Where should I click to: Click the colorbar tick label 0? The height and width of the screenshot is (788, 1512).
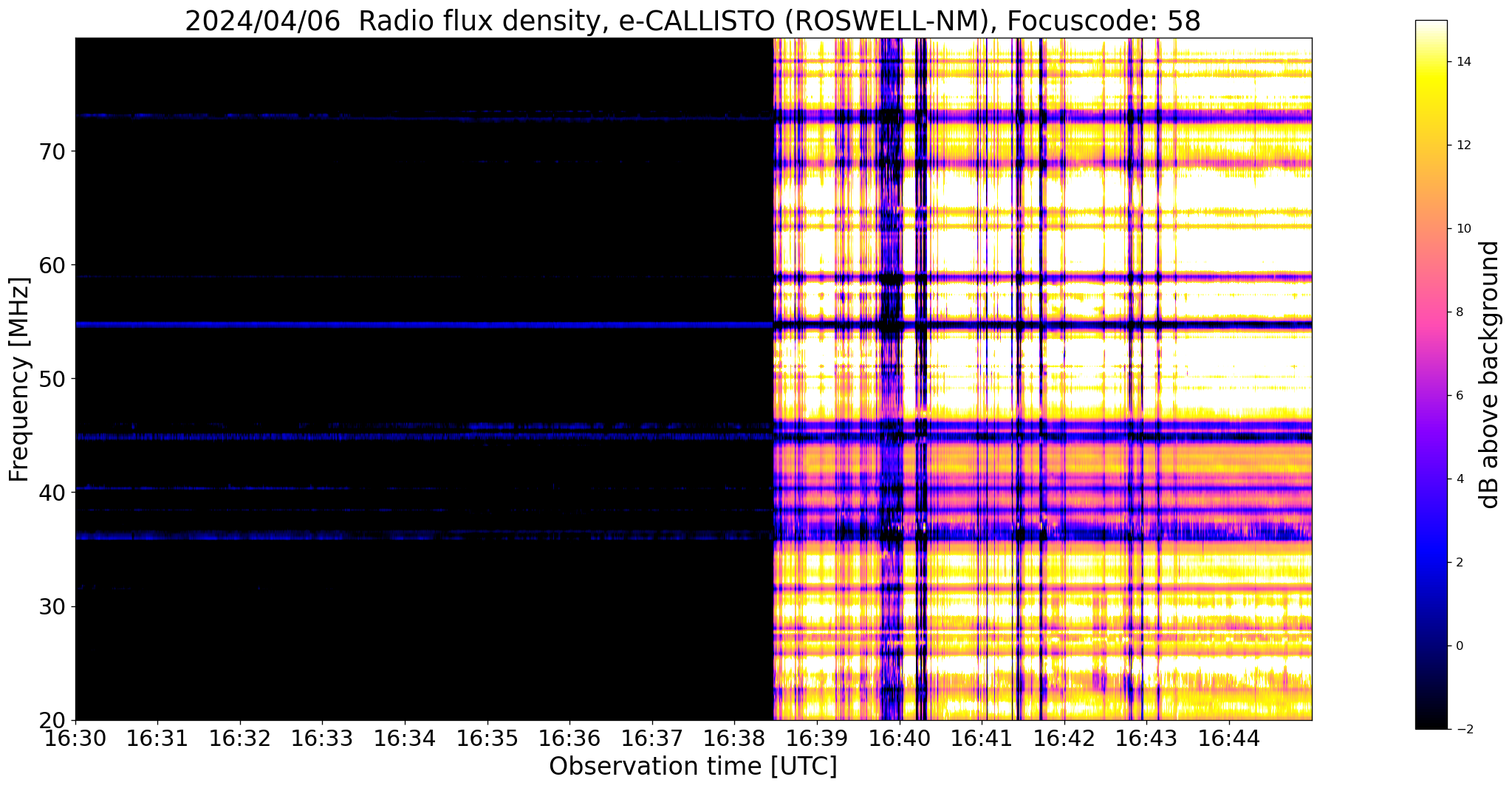pyautogui.click(x=1459, y=646)
